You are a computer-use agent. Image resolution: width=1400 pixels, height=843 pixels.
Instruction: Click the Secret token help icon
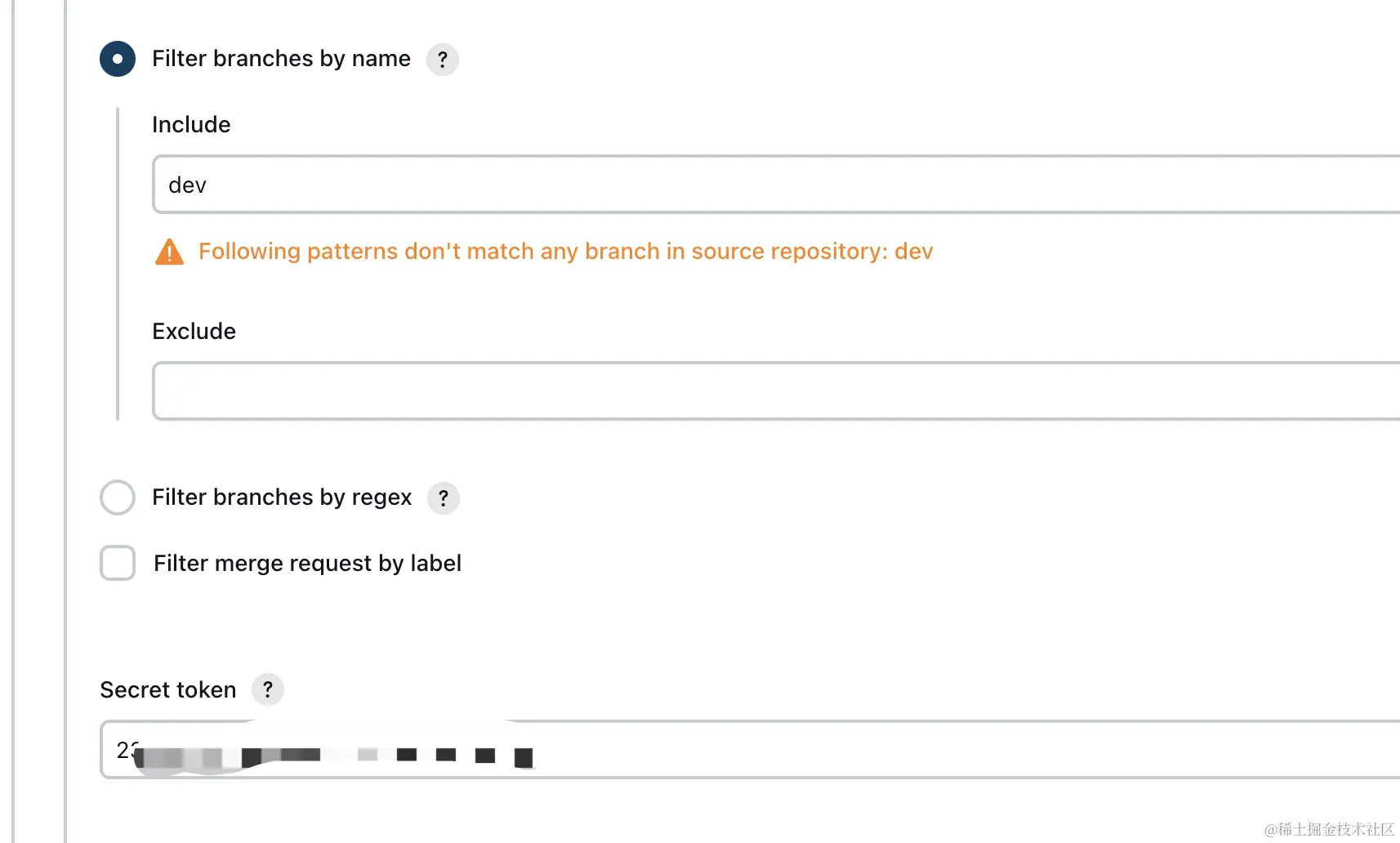click(268, 690)
